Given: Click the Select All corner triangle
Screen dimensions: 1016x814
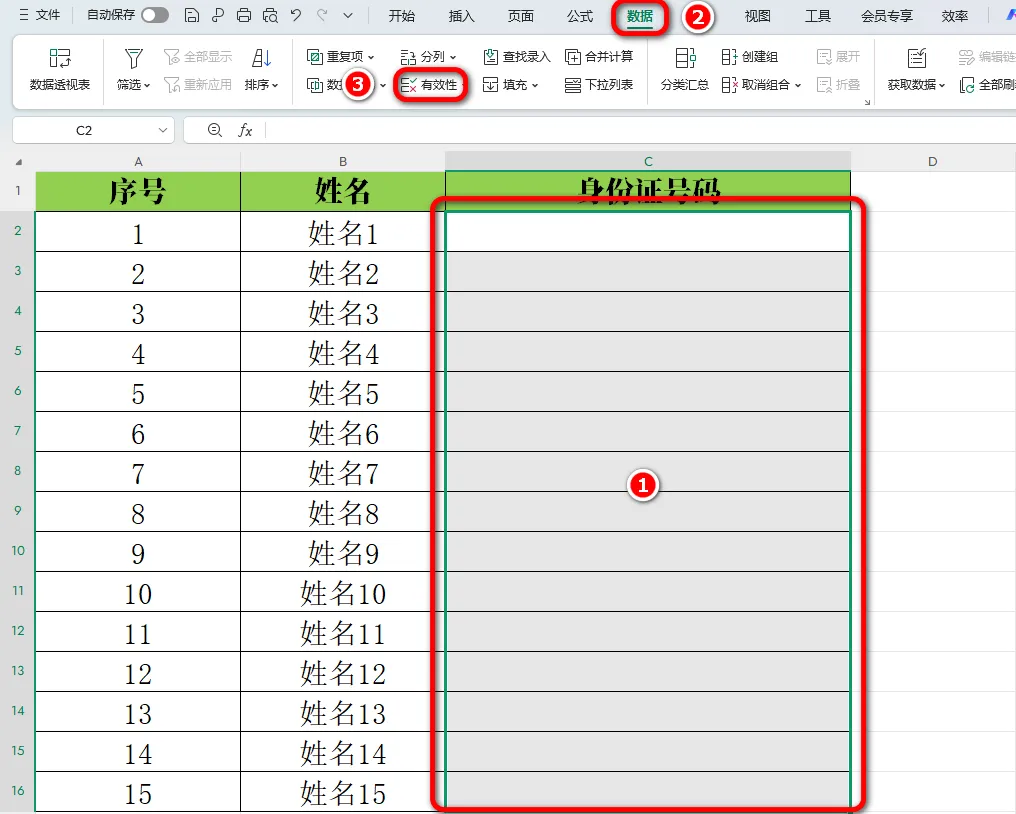Looking at the screenshot, I should [19, 162].
